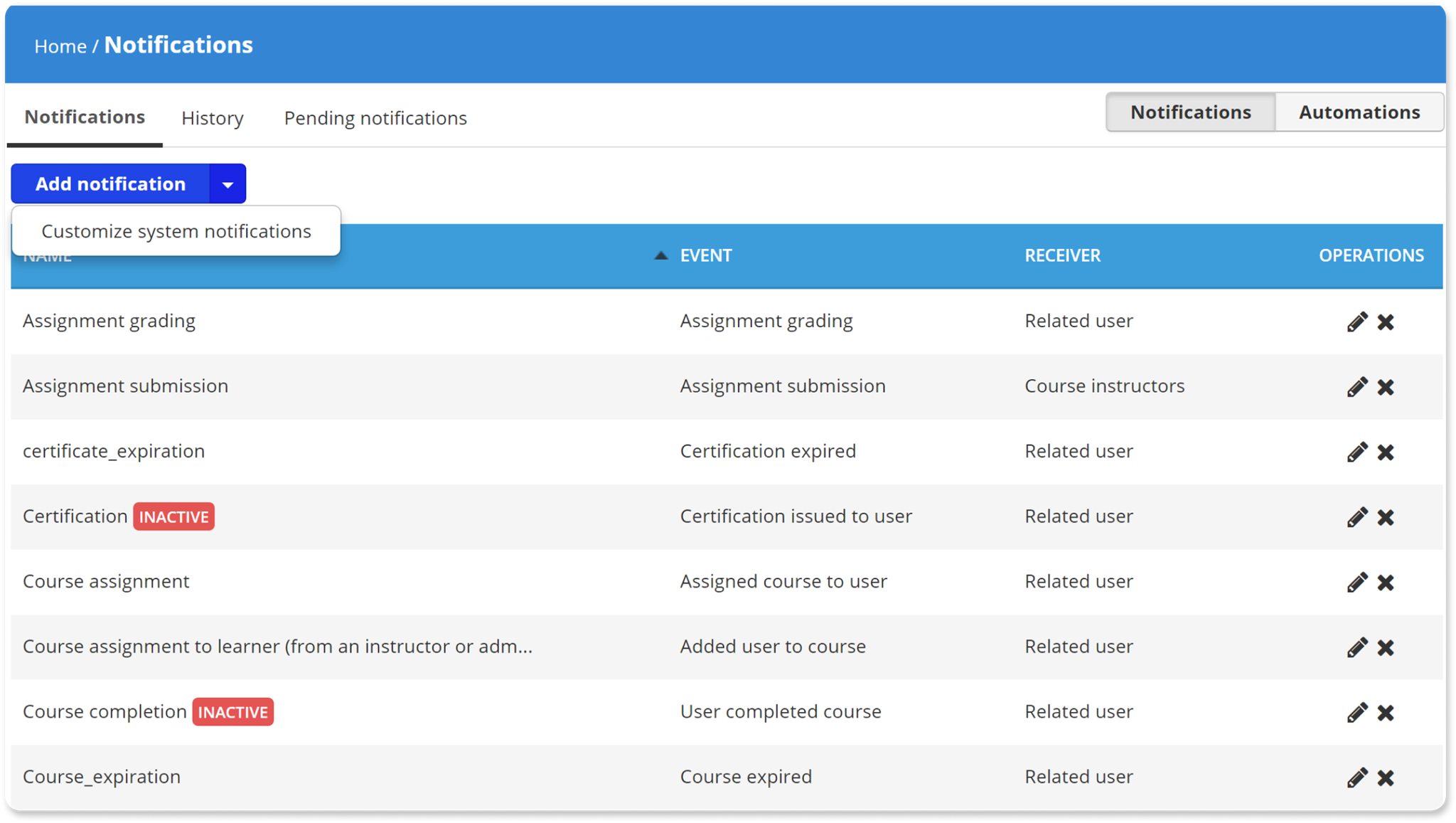Delete the certificate_expiration notification
The width and height of the screenshot is (1456, 823).
tap(1386, 451)
